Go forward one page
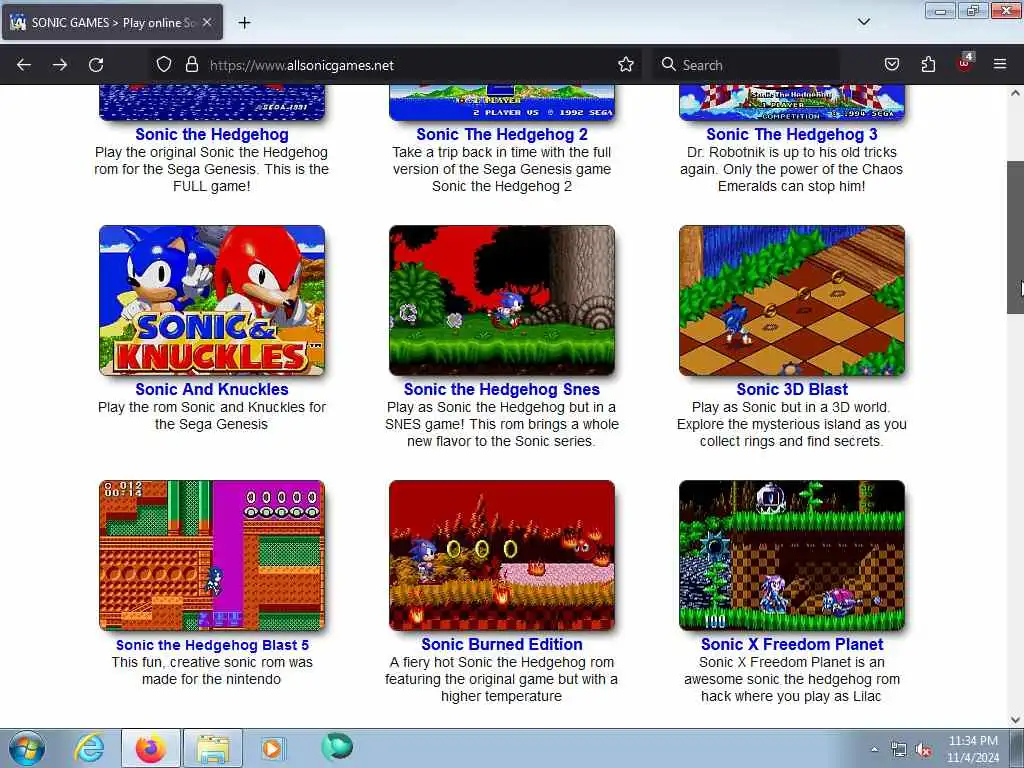Screen dimensions: 1024x768 pos(59,65)
